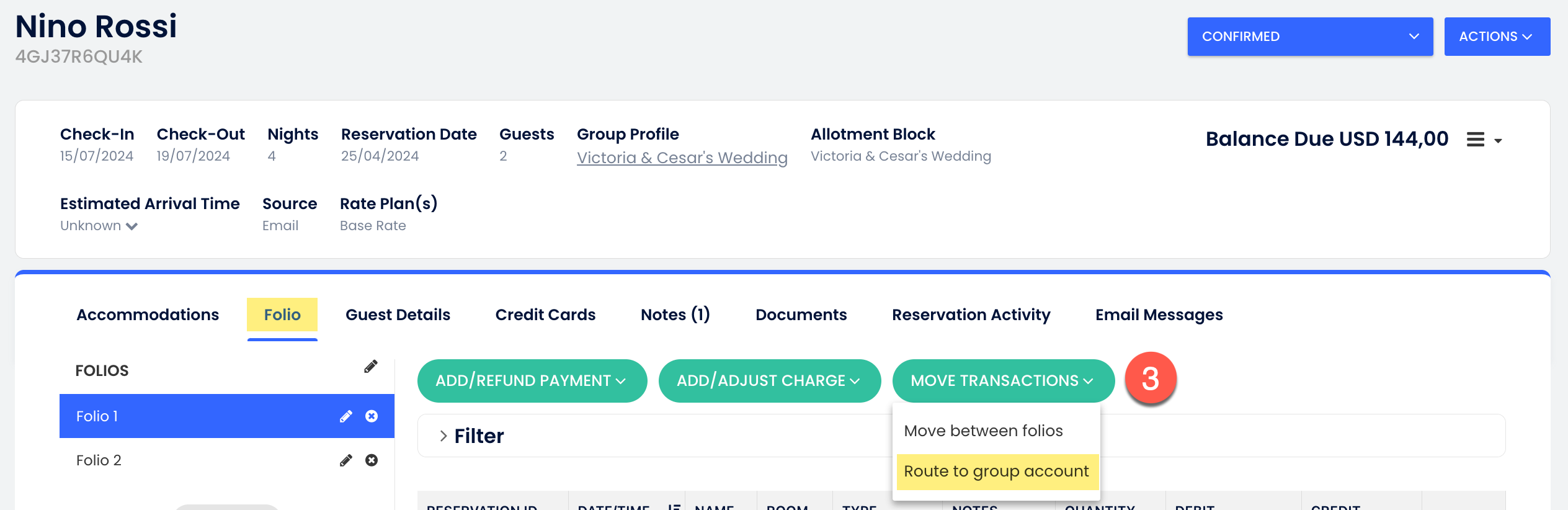
Task: Select Move between folios menu option
Action: (983, 431)
